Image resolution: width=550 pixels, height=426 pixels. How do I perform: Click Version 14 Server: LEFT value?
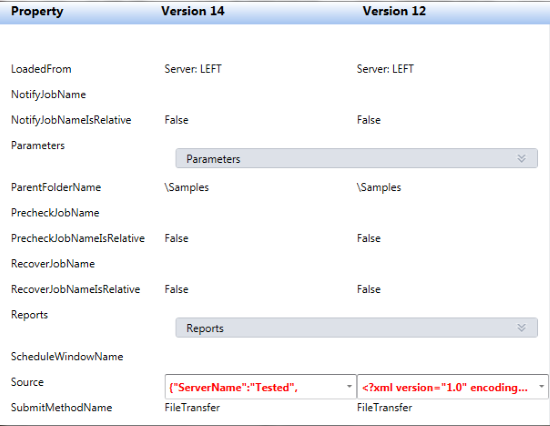point(193,69)
